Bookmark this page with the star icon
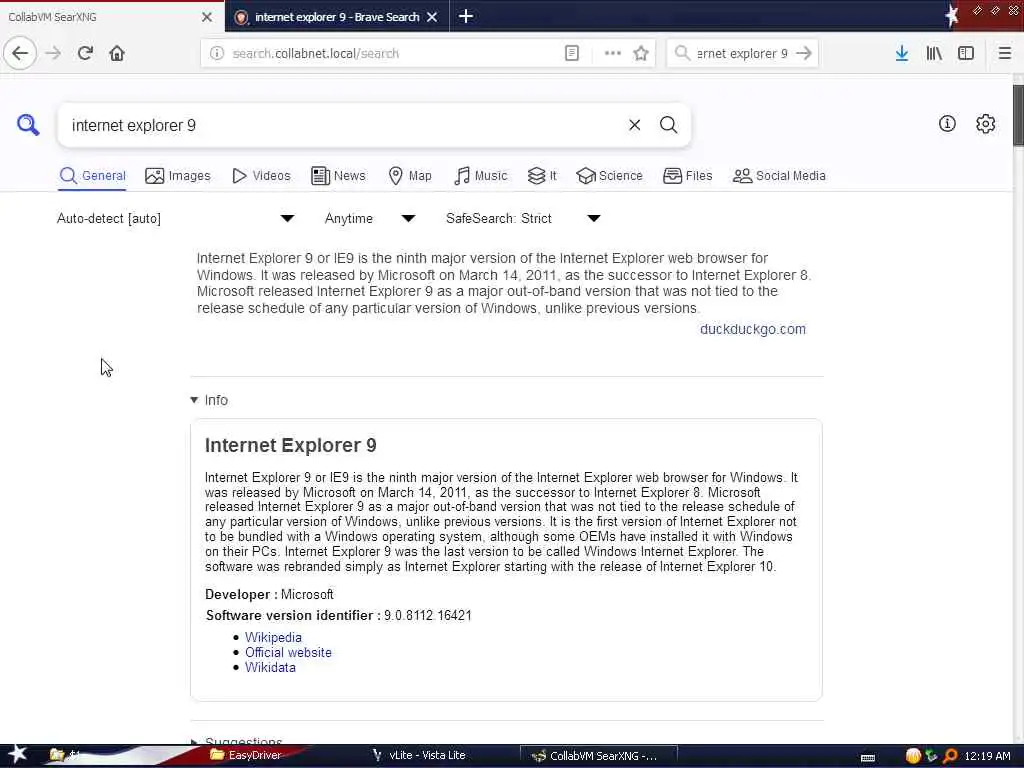 (x=641, y=53)
